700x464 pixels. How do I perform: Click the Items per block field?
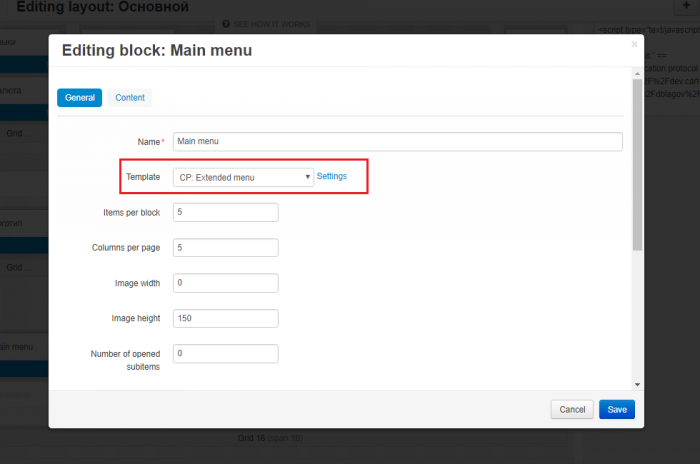click(226, 212)
